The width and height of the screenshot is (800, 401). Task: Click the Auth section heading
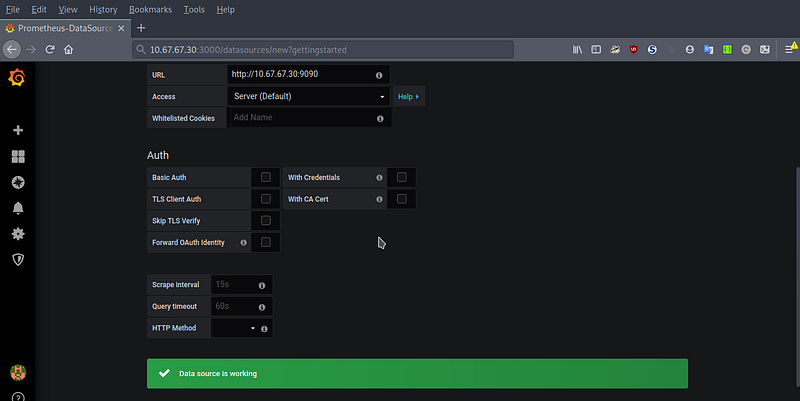tap(158, 155)
